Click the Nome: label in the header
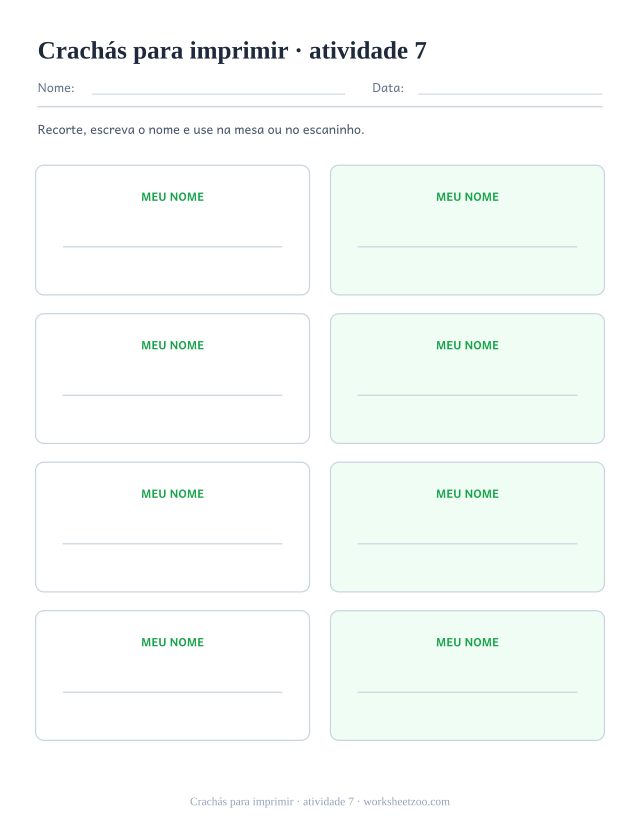Image resolution: width=640 pixels, height=829 pixels. tap(56, 88)
